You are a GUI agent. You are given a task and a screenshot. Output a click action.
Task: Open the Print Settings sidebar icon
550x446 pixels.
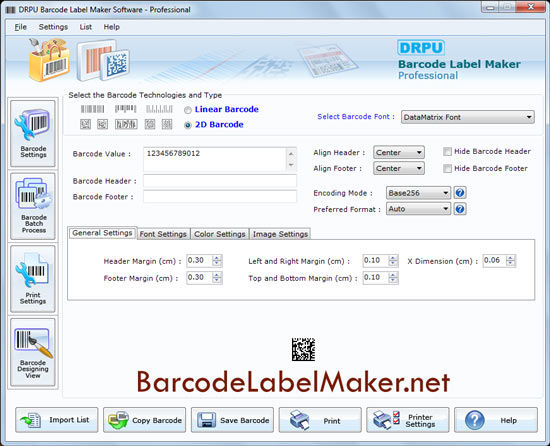pyautogui.click(x=33, y=279)
